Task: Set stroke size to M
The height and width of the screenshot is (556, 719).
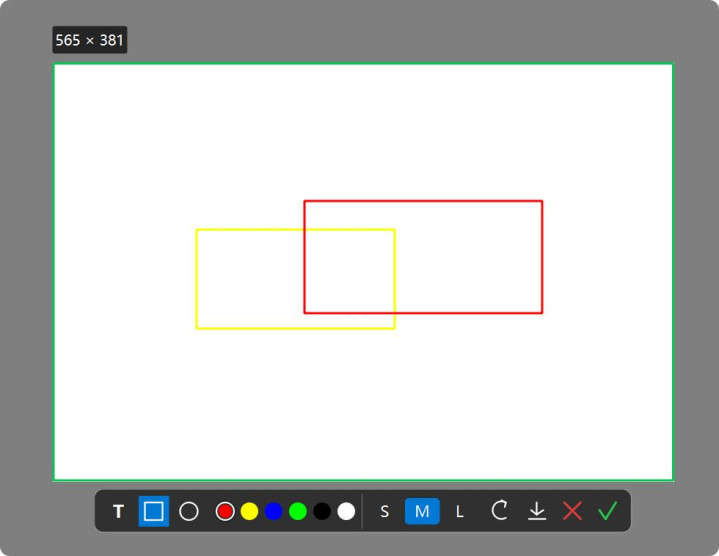Action: tap(422, 511)
